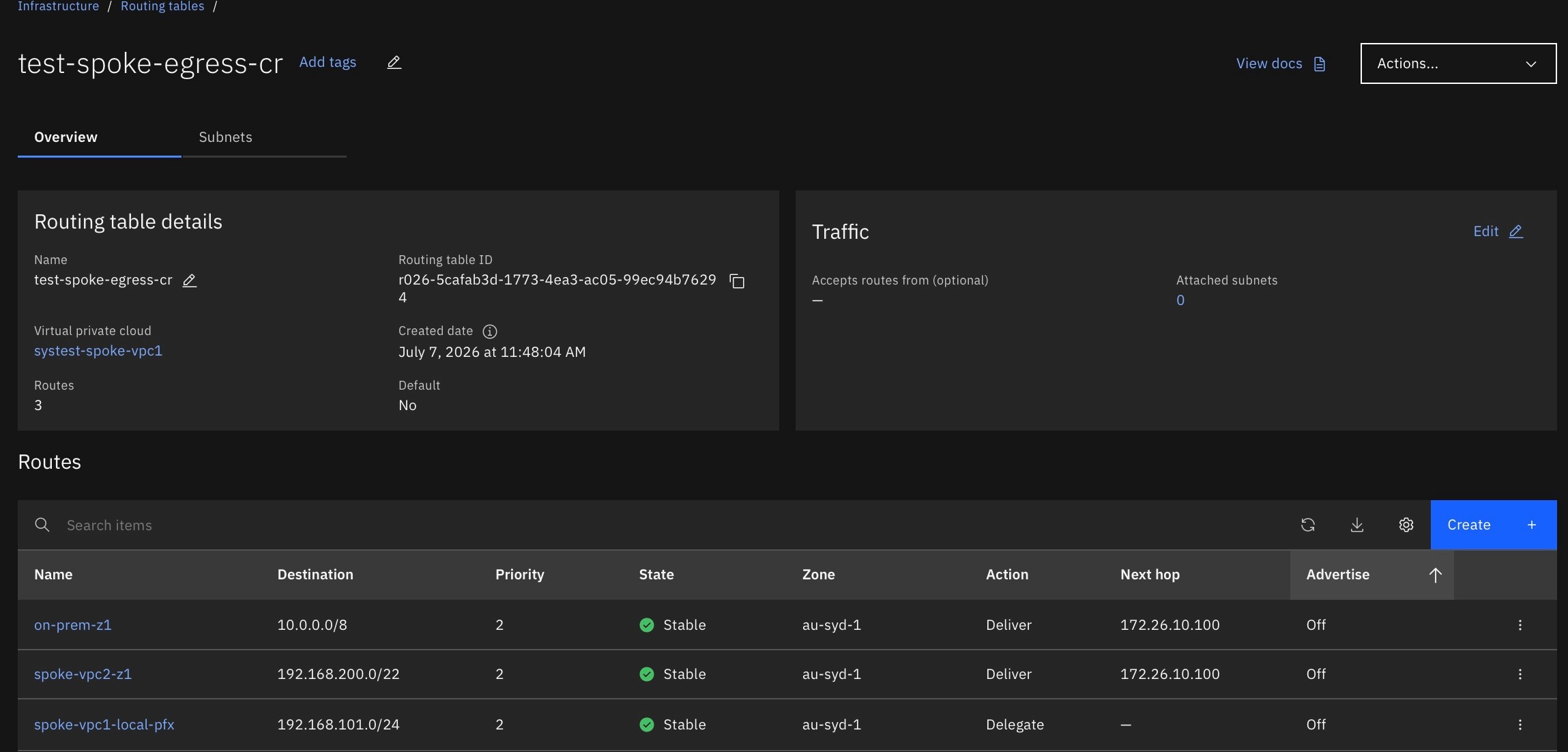The image size is (1568, 752).
Task: Open the Created date info tooltip icon
Action: [x=490, y=332]
